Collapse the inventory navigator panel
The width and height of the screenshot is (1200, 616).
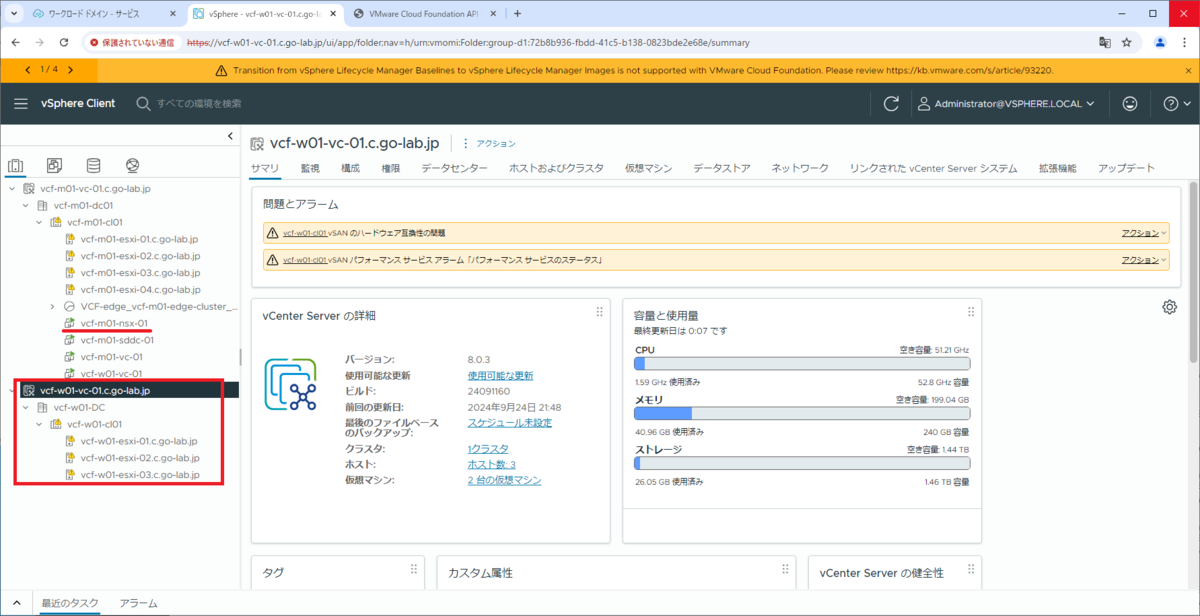(230, 136)
